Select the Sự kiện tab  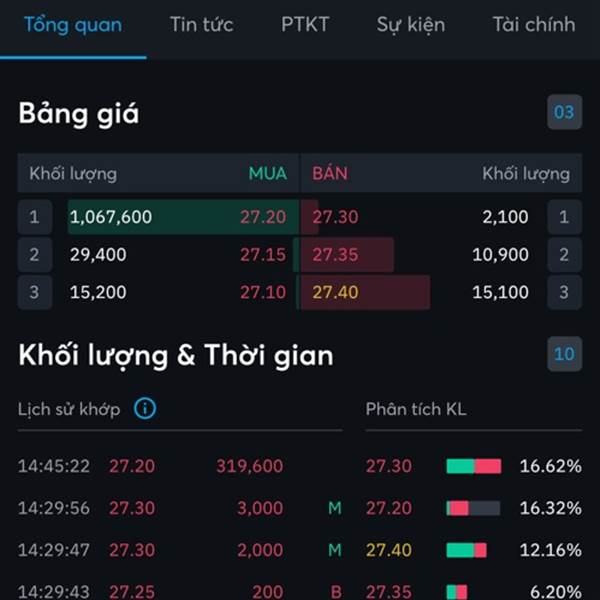[411, 25]
